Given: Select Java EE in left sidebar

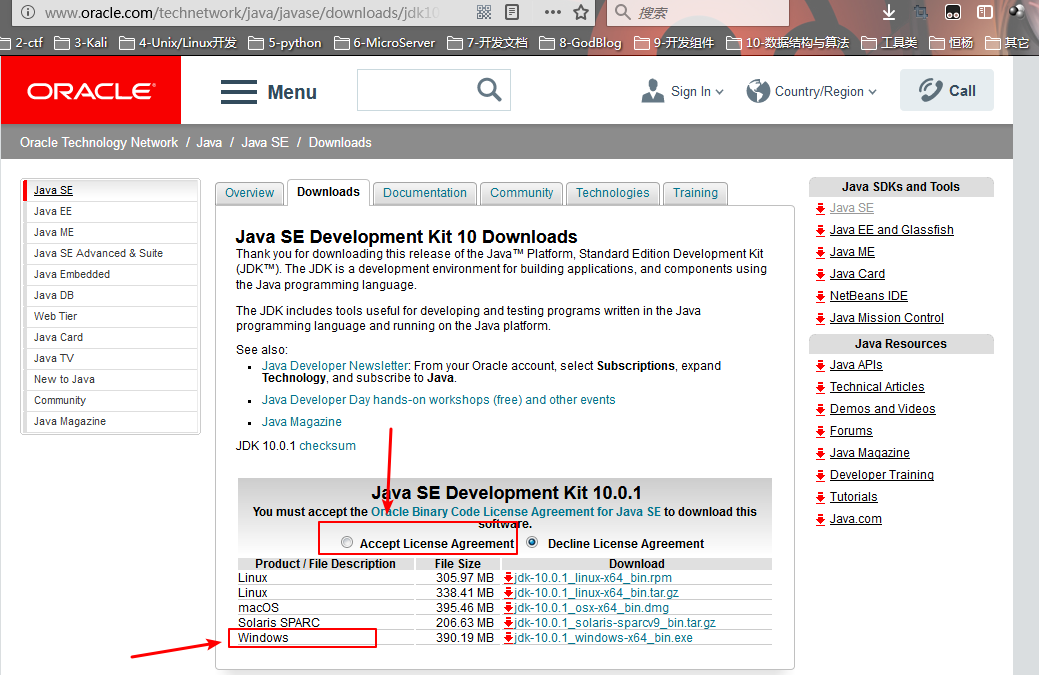Looking at the screenshot, I should click(111, 211).
